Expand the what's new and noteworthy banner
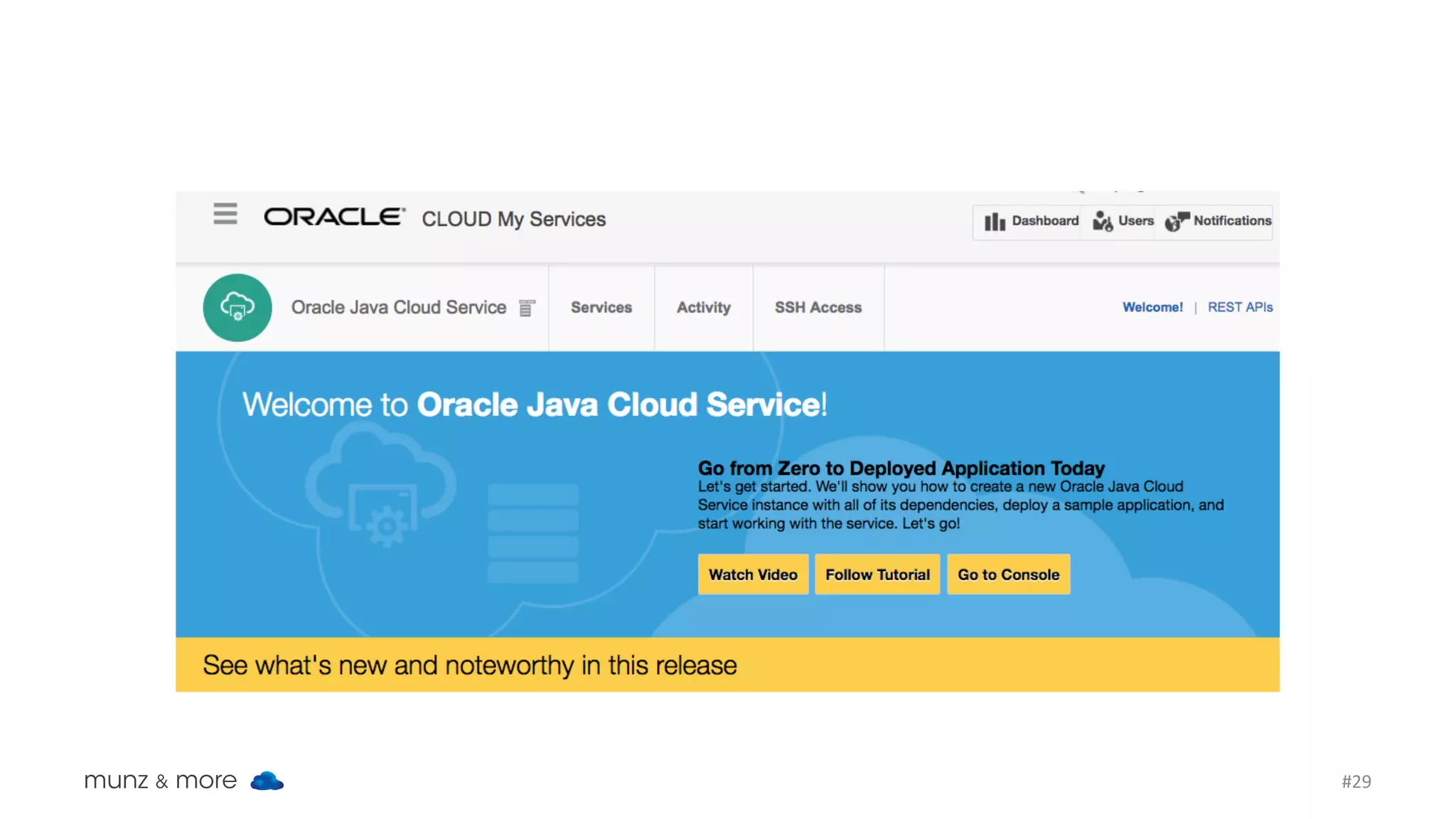The image size is (1456, 819). point(469,665)
